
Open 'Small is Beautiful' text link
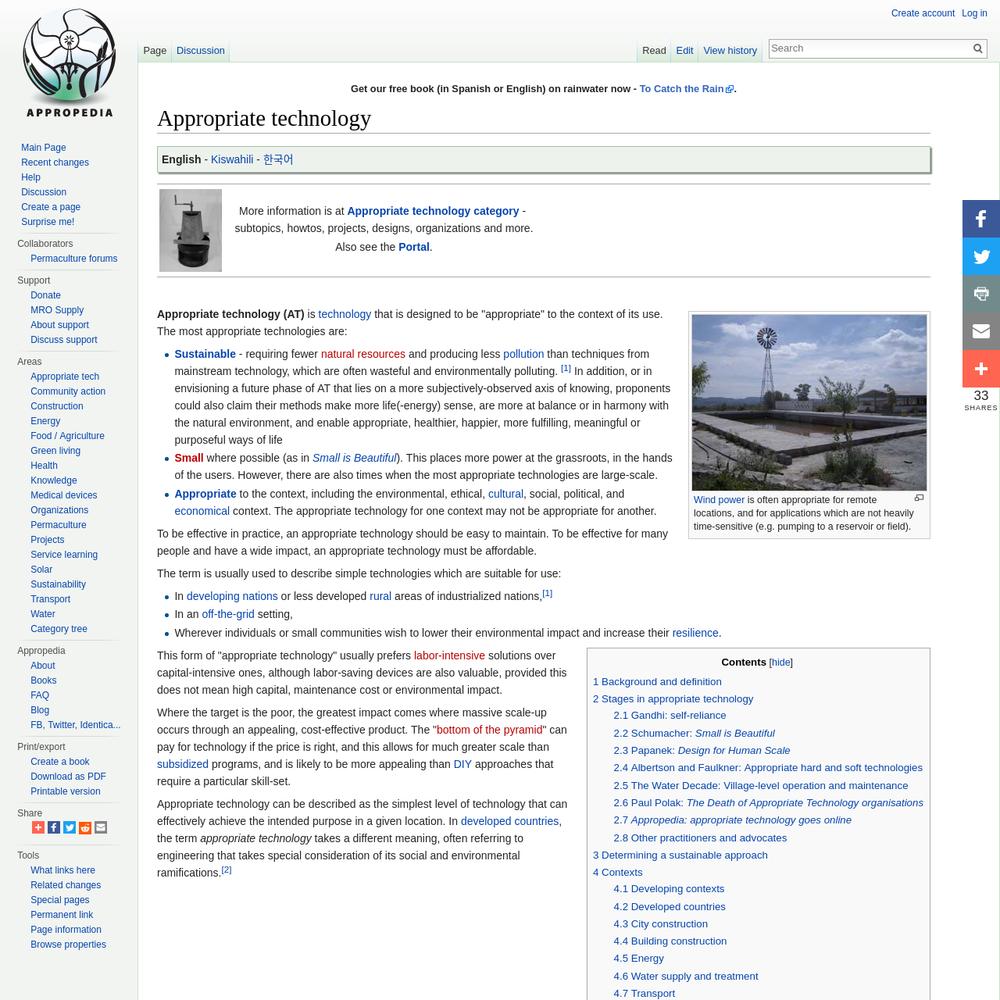tap(354, 458)
